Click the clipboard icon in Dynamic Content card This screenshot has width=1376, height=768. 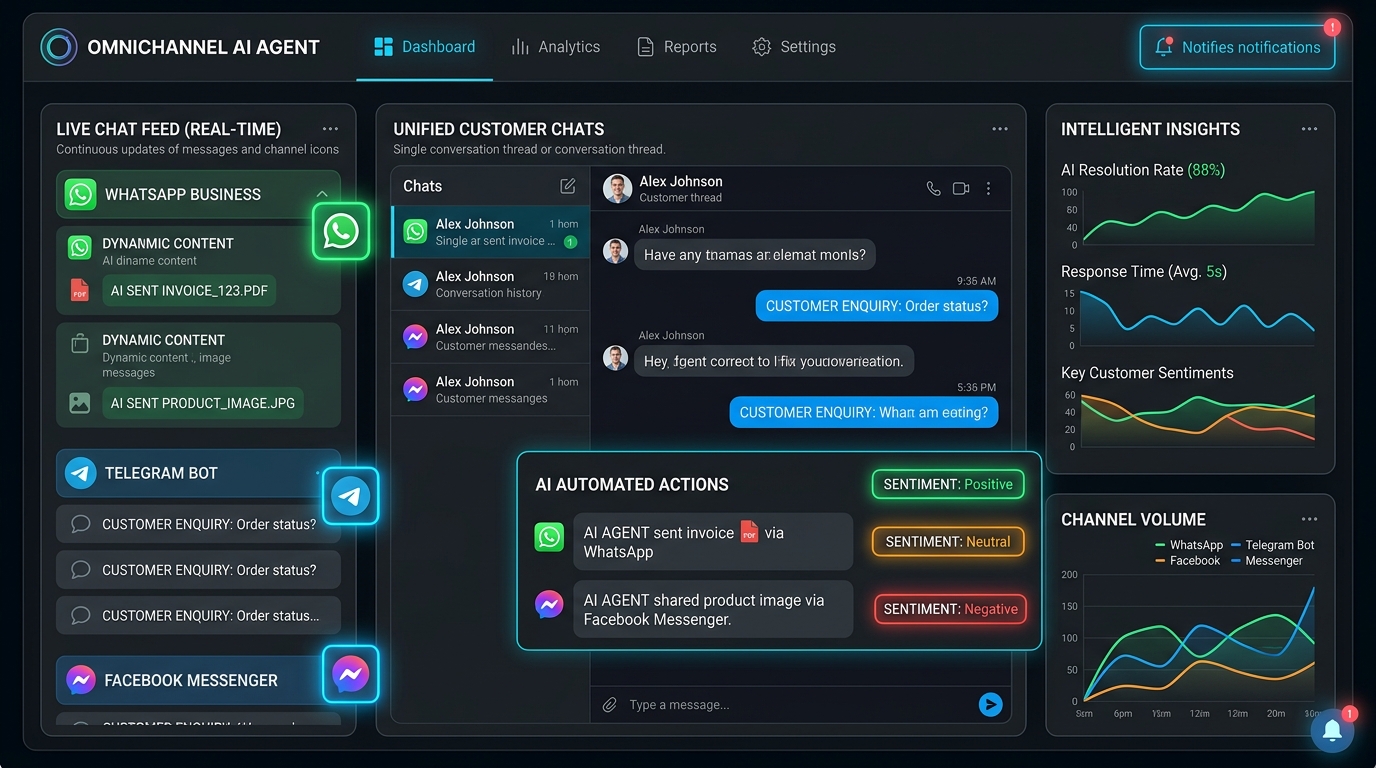79,344
